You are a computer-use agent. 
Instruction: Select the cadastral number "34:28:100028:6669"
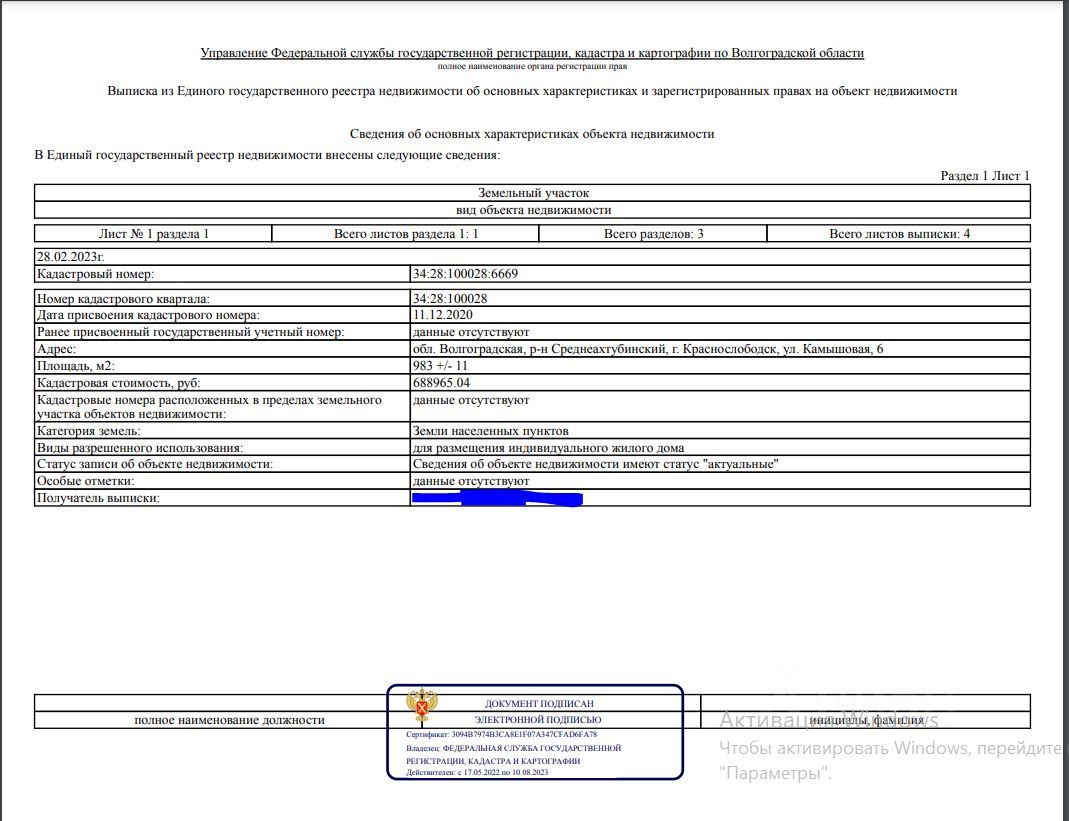pos(465,274)
